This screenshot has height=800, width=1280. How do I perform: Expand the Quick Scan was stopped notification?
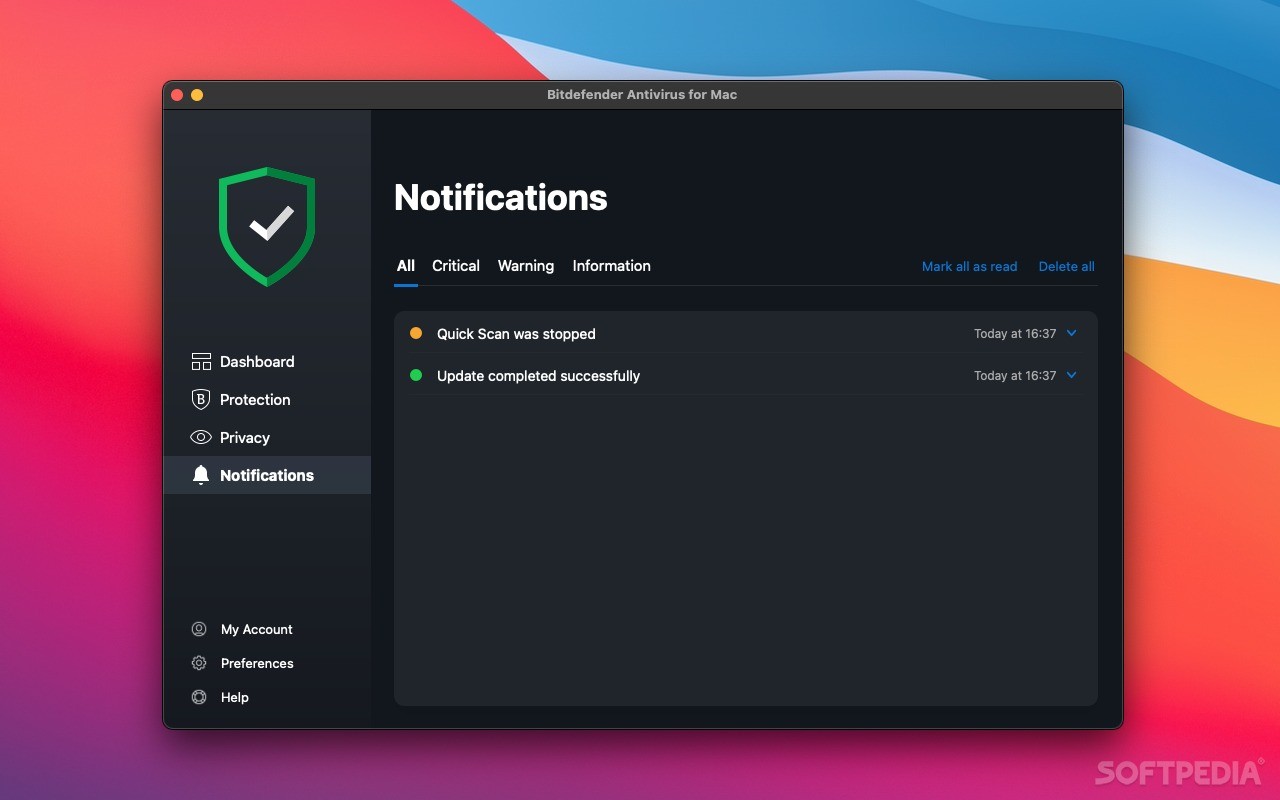click(1072, 333)
